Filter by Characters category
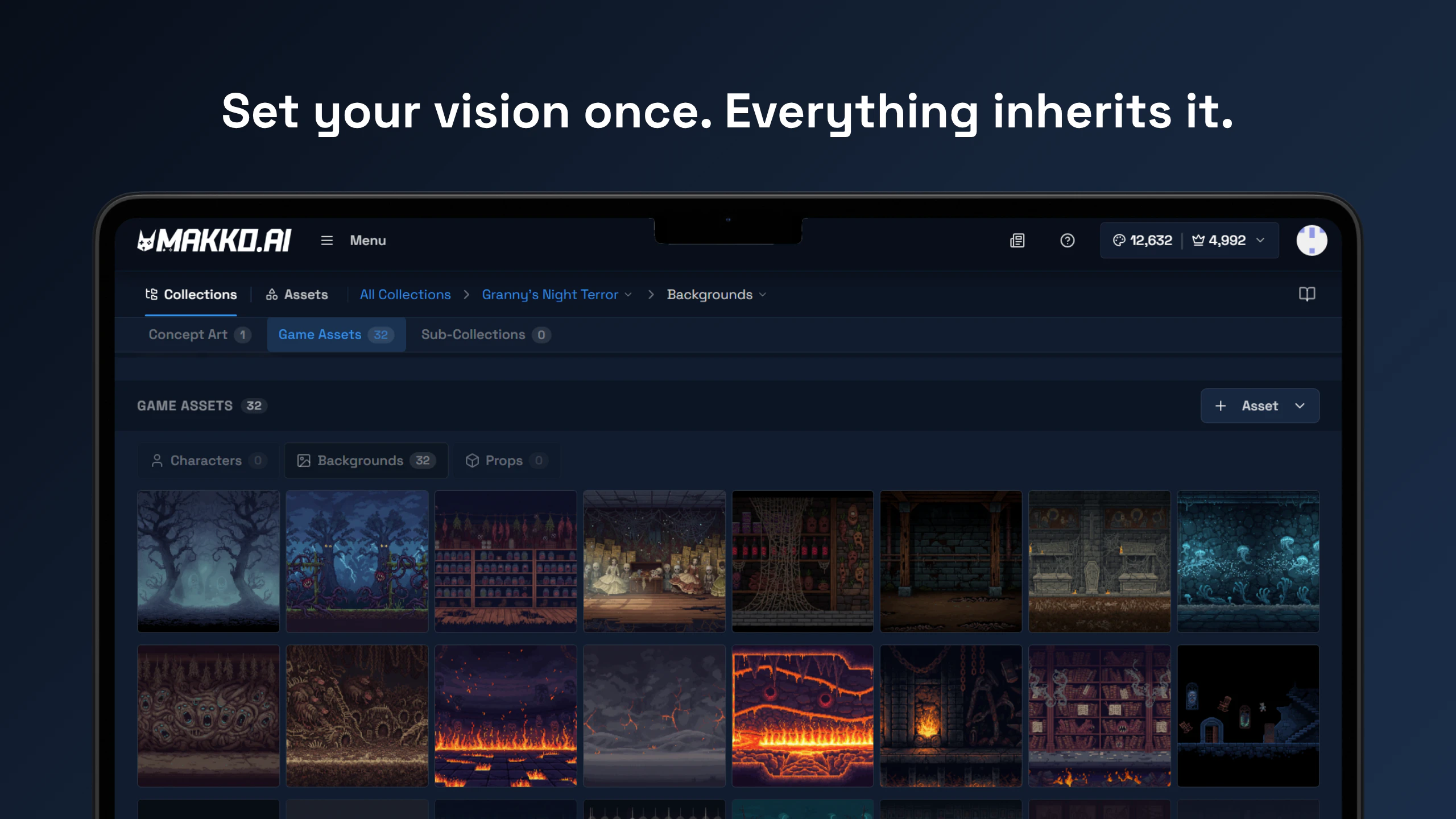This screenshot has height=819, width=1456. coord(207,460)
